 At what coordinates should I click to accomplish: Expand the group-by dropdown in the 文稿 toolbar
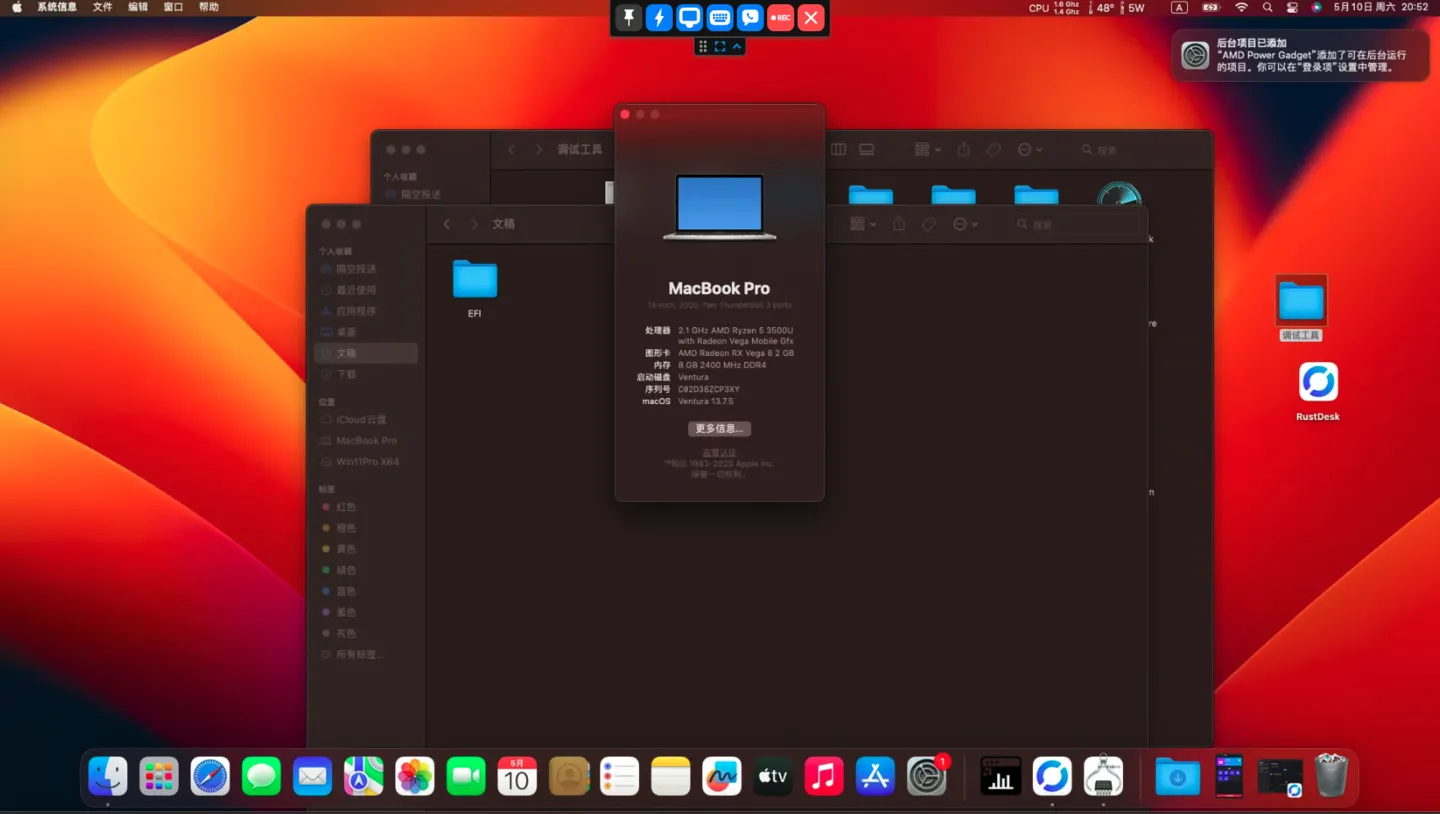(864, 225)
